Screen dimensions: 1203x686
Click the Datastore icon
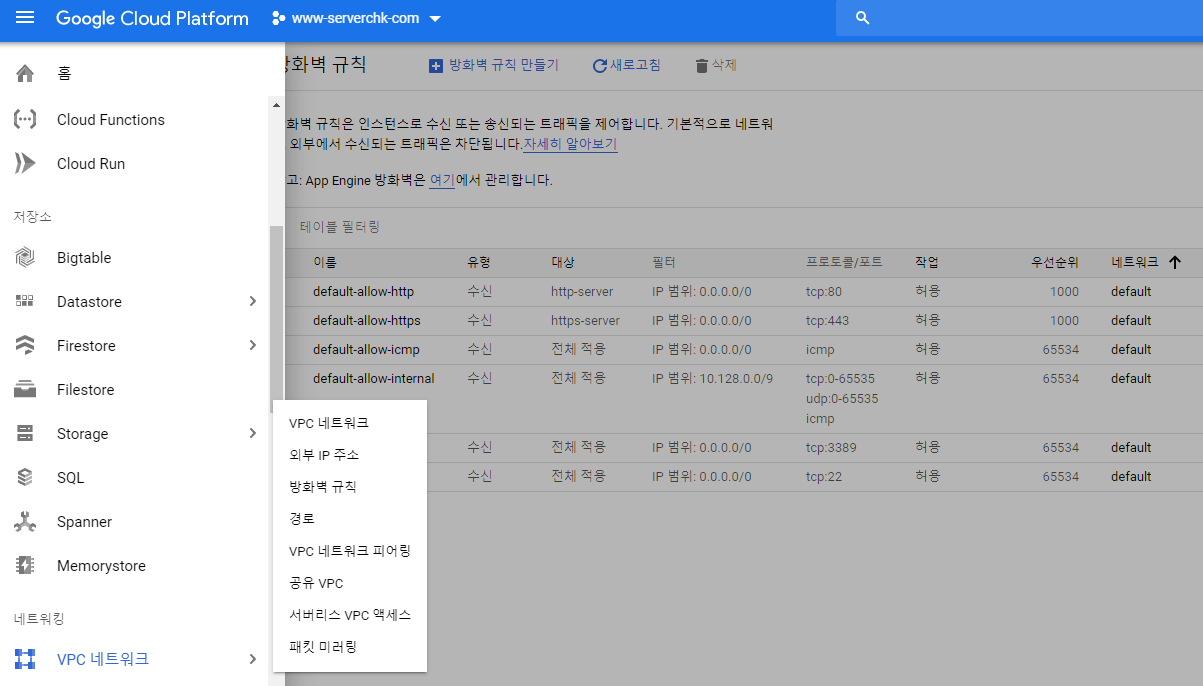pos(25,302)
